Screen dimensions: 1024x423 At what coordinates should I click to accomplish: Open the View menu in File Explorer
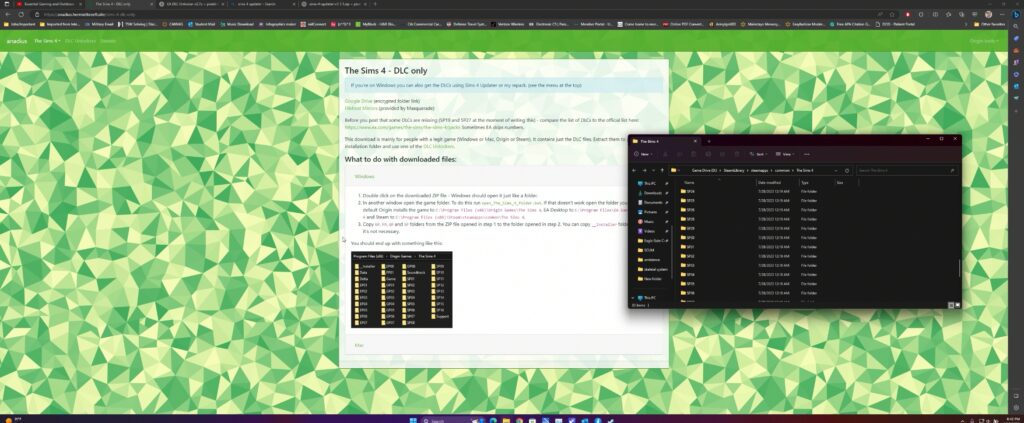[786, 154]
